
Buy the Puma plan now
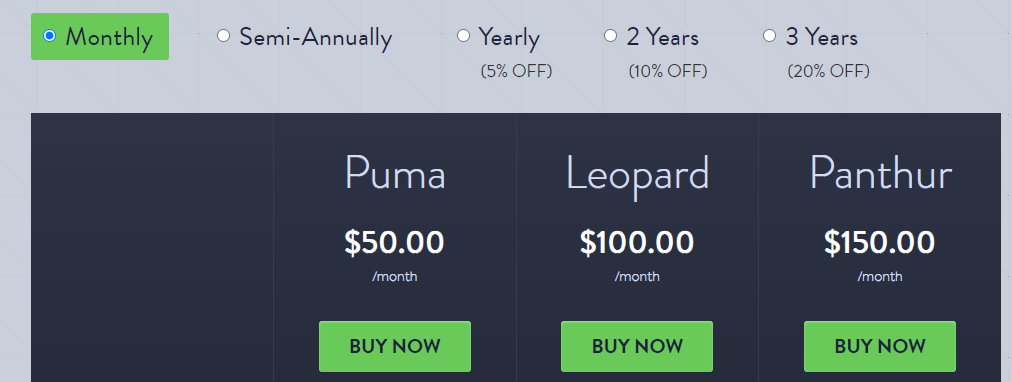click(x=395, y=347)
